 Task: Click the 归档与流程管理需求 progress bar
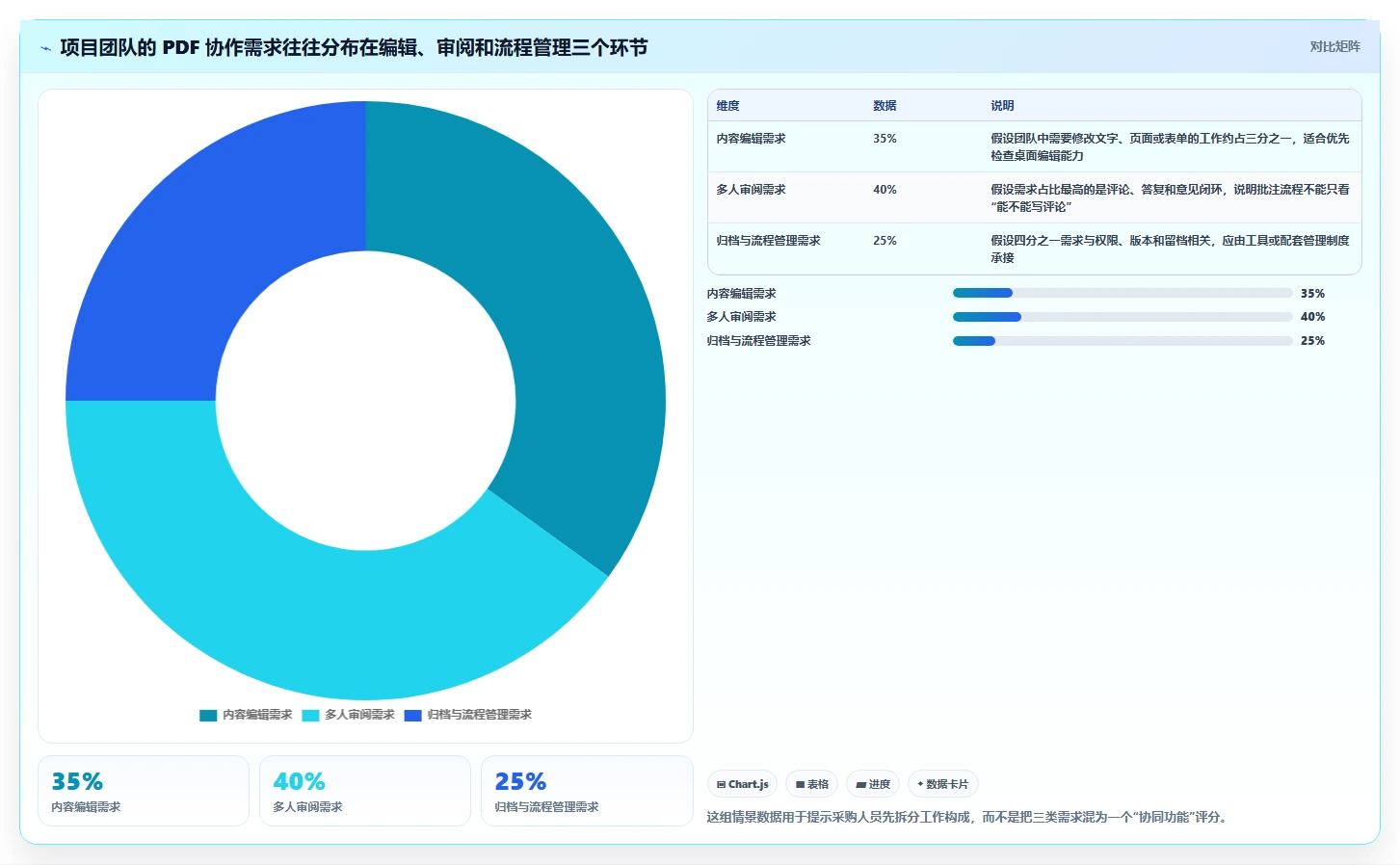pos(1123,341)
